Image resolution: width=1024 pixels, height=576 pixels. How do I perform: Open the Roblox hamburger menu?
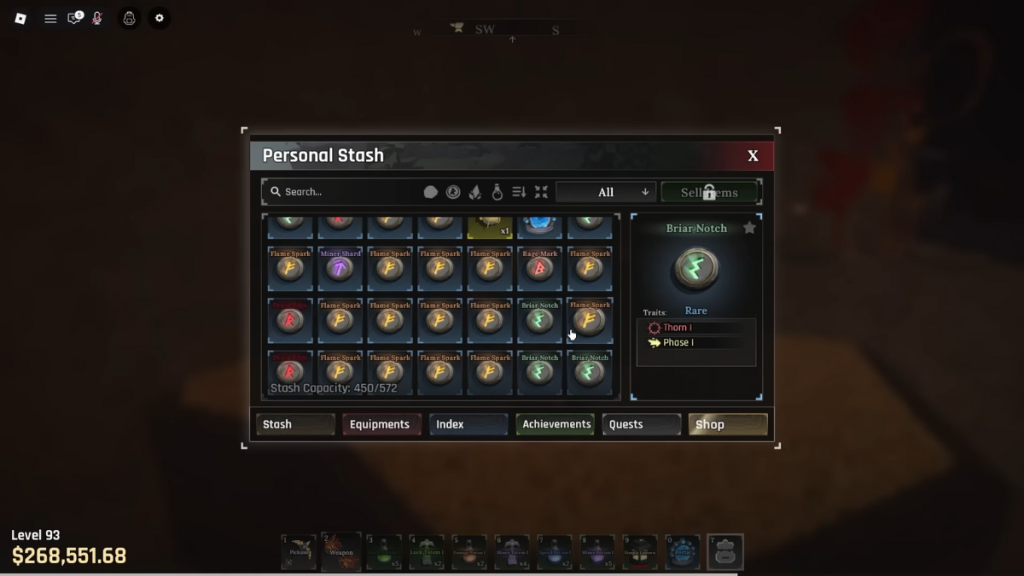(50, 18)
